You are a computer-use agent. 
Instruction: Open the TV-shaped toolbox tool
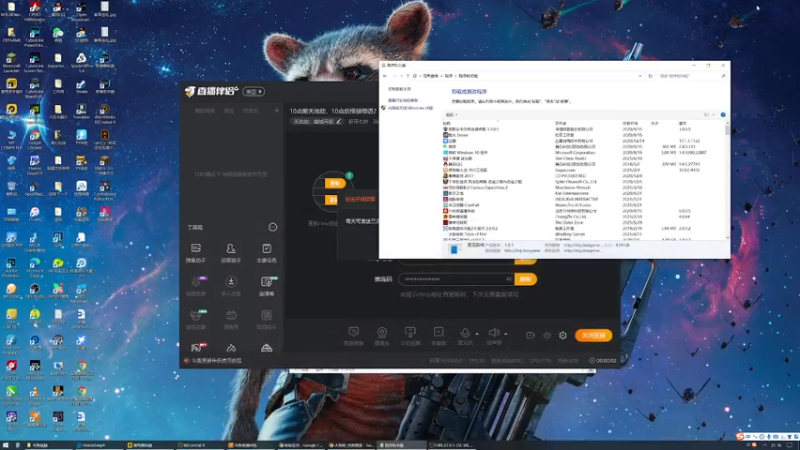[231, 319]
